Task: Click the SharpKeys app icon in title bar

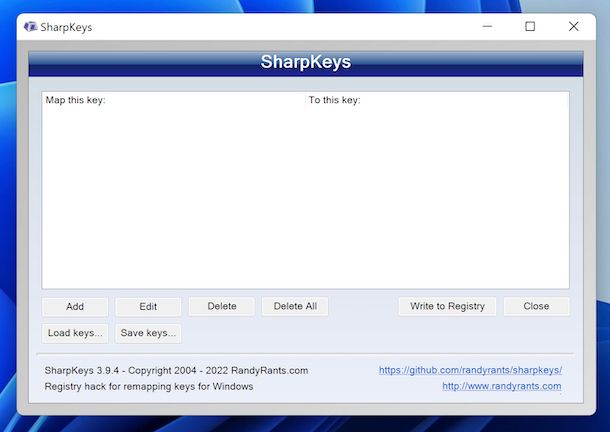Action: (30, 27)
